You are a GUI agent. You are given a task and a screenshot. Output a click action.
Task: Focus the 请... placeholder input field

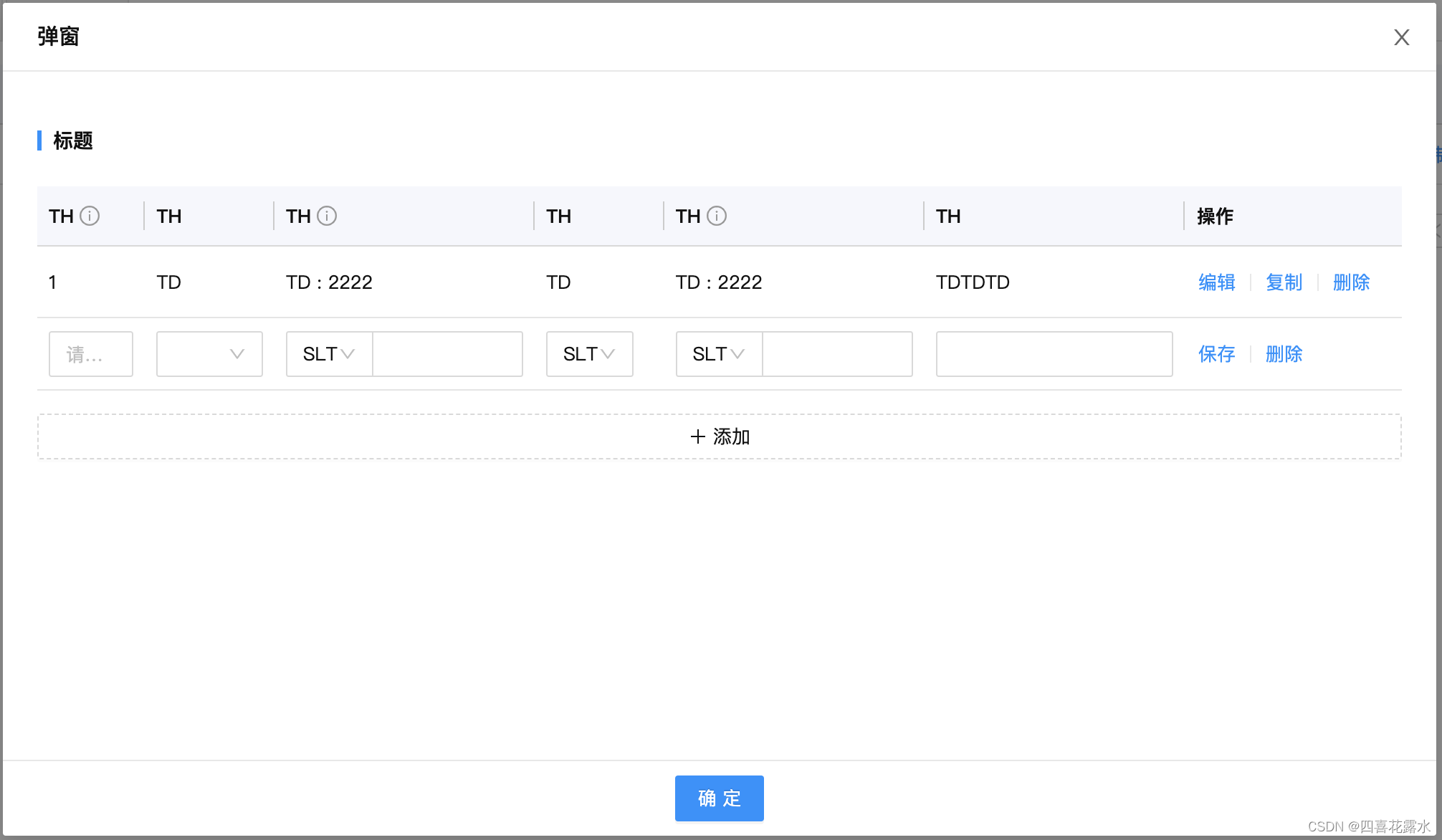(91, 354)
